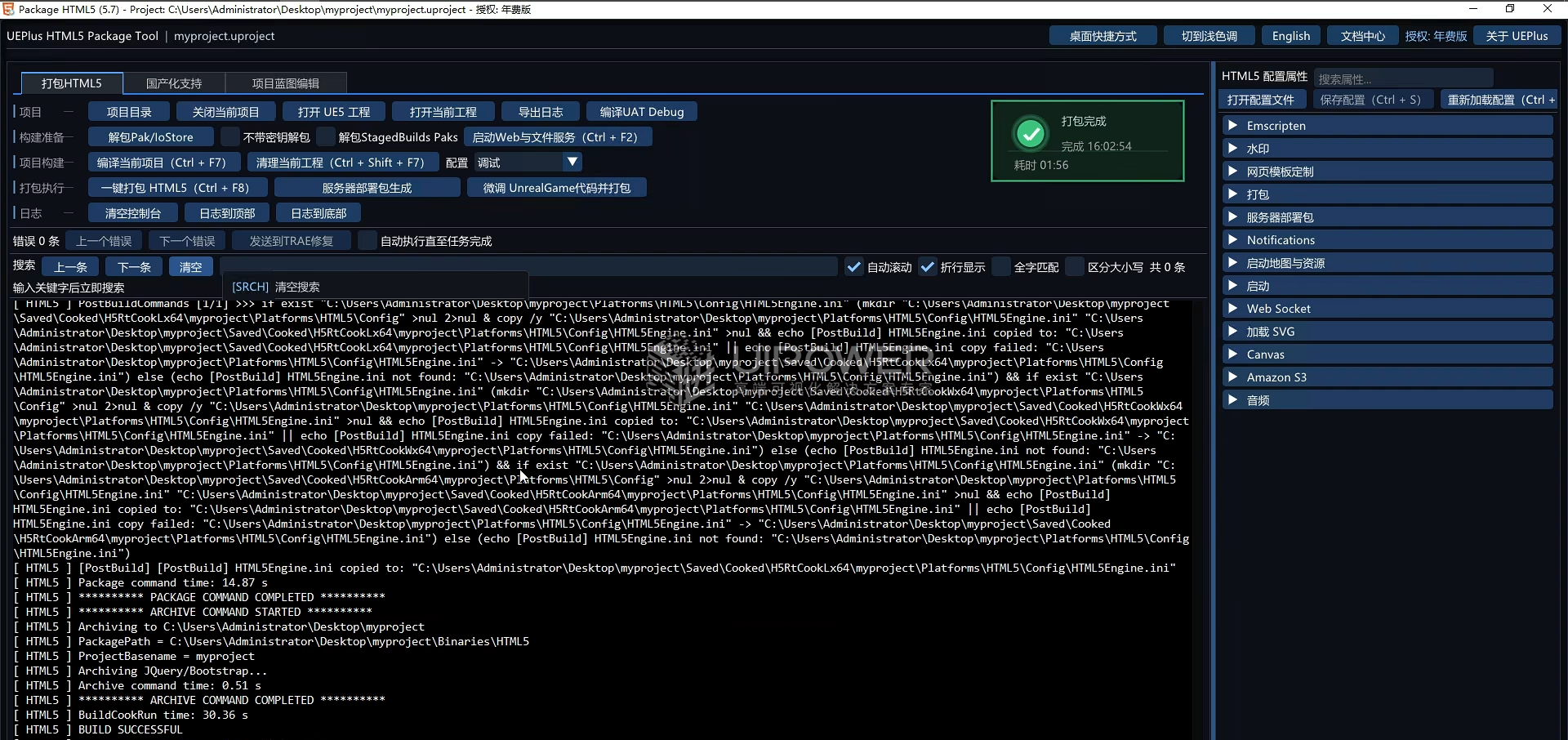Click 打开配置文件 button
The width and height of the screenshot is (1568, 740).
pyautogui.click(x=1261, y=100)
